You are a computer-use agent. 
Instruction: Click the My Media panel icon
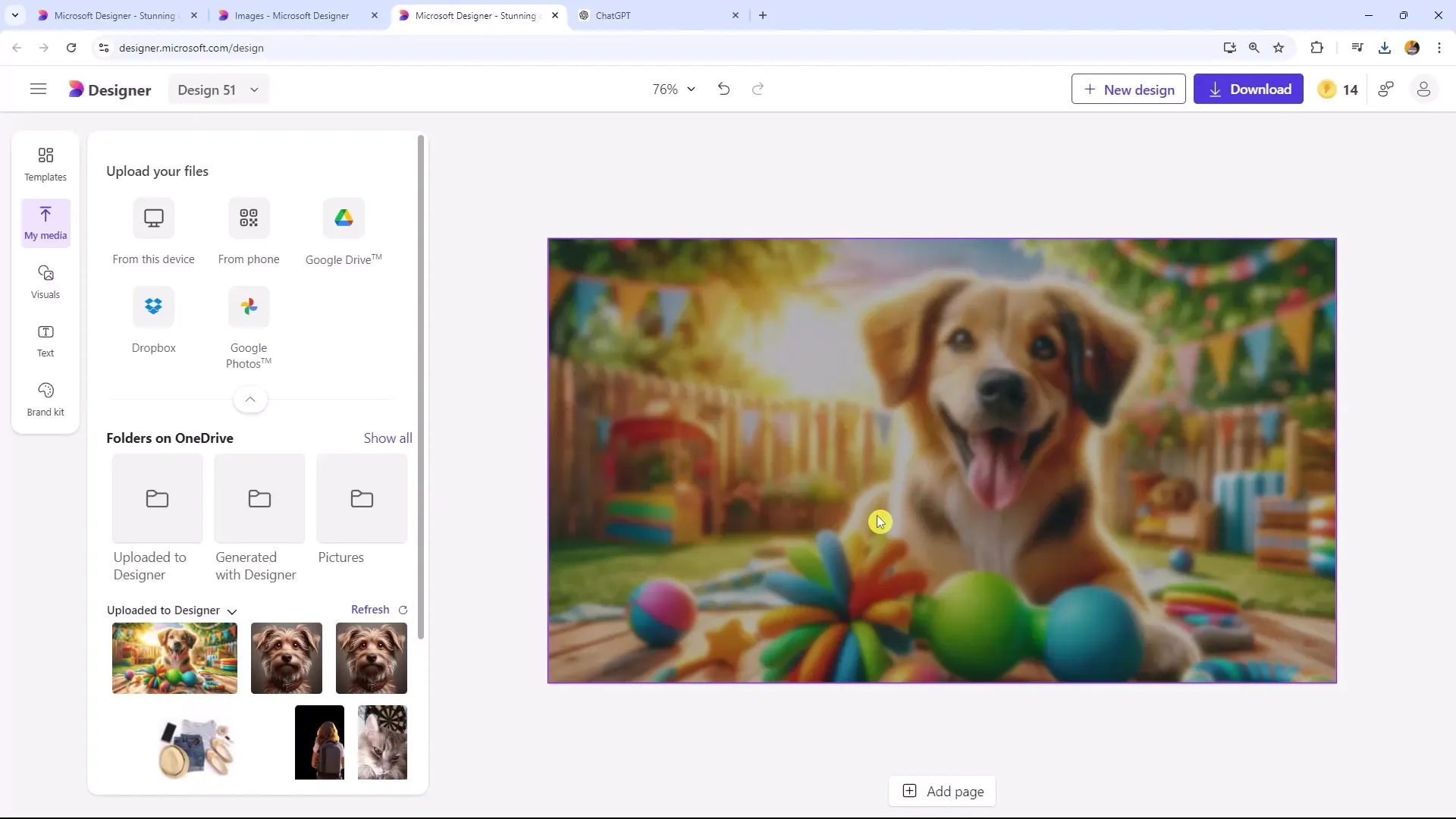coord(45,220)
